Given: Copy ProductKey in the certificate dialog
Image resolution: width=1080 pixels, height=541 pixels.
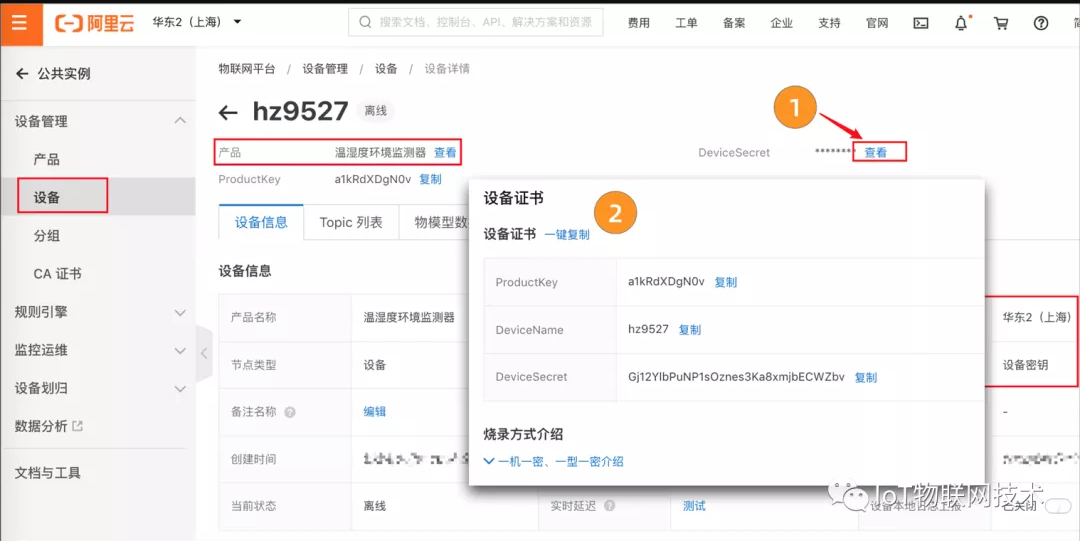Looking at the screenshot, I should coord(725,282).
